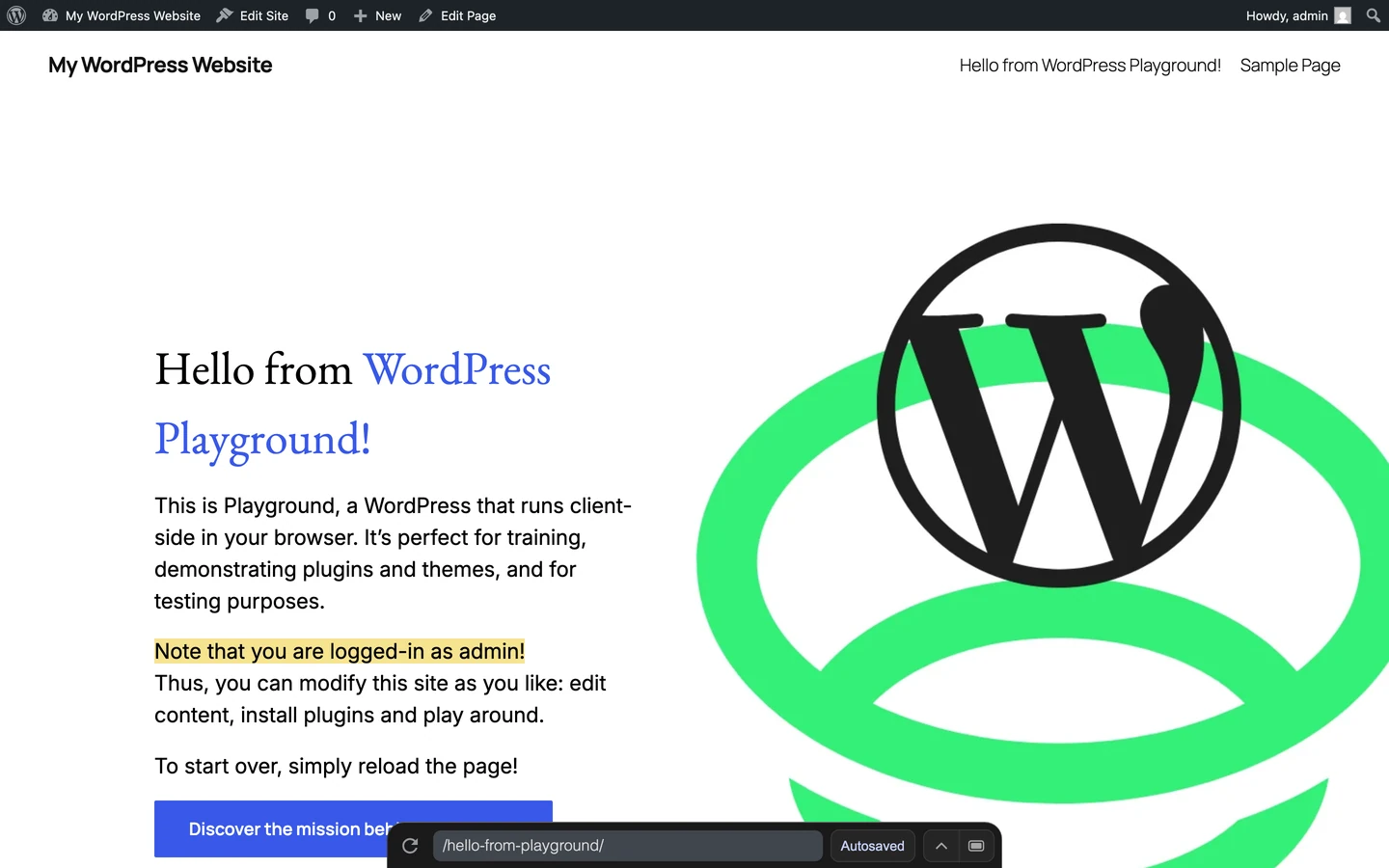Click Edit Page in the admin bar
The image size is (1389, 868).
click(x=457, y=15)
